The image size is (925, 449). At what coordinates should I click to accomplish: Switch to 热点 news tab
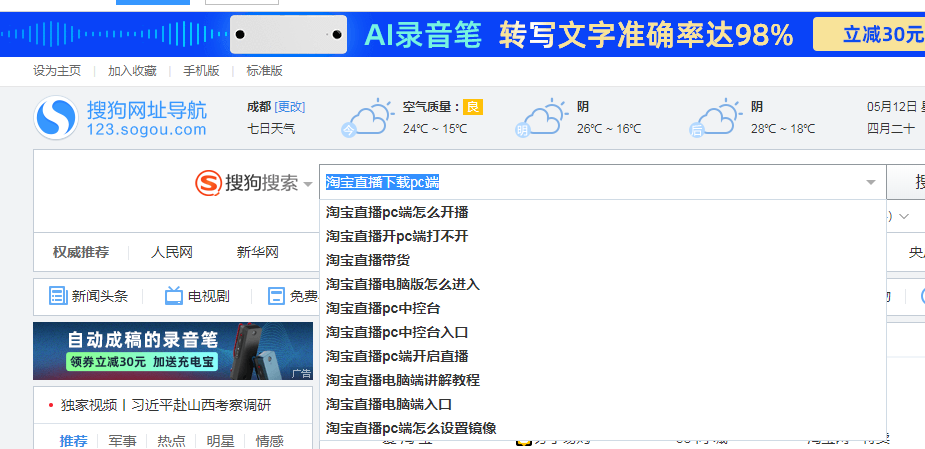(172, 441)
